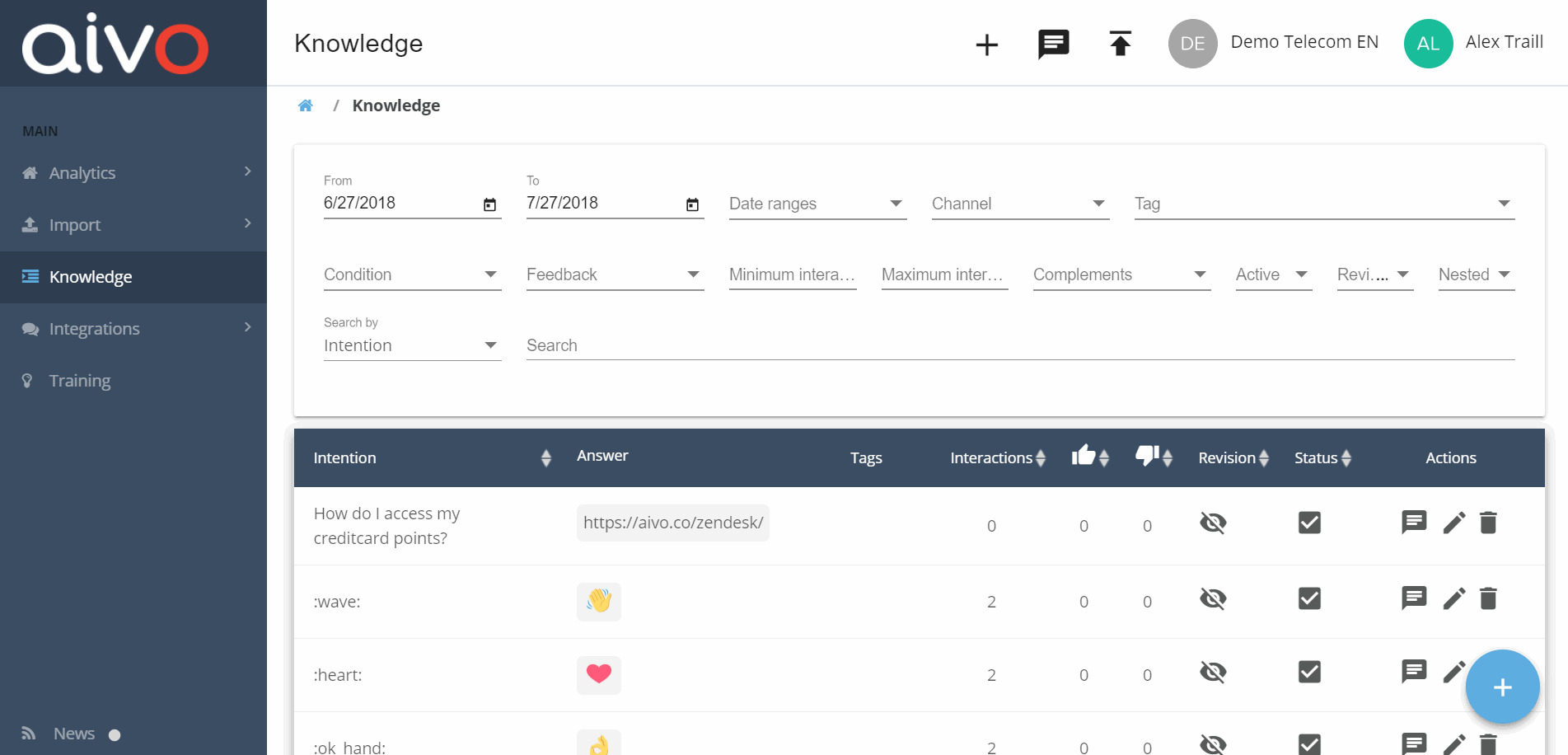Edit the :wave: intention
This screenshot has height=755, width=1568.
tap(1454, 598)
